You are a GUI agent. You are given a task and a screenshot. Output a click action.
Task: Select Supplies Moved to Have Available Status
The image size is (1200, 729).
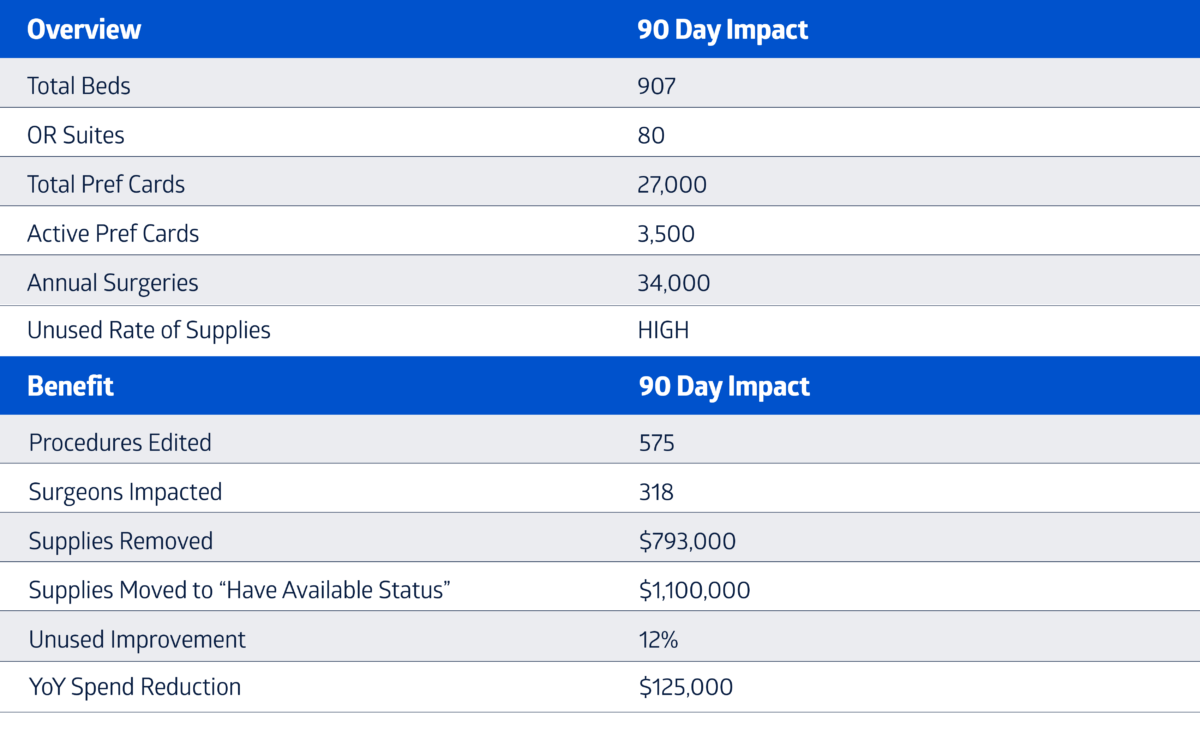pos(240,590)
